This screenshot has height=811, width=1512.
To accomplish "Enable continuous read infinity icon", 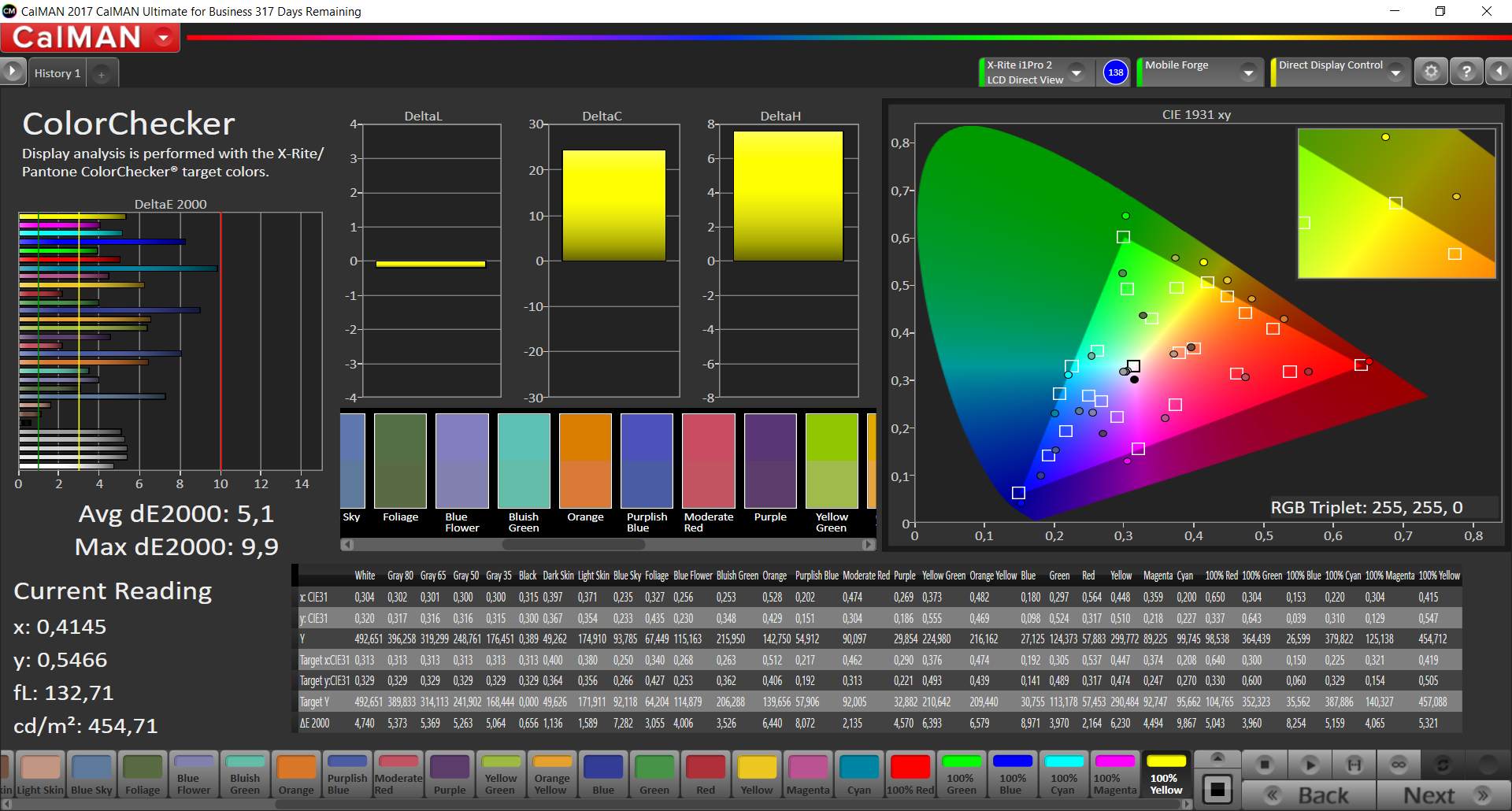I will pyautogui.click(x=1399, y=765).
